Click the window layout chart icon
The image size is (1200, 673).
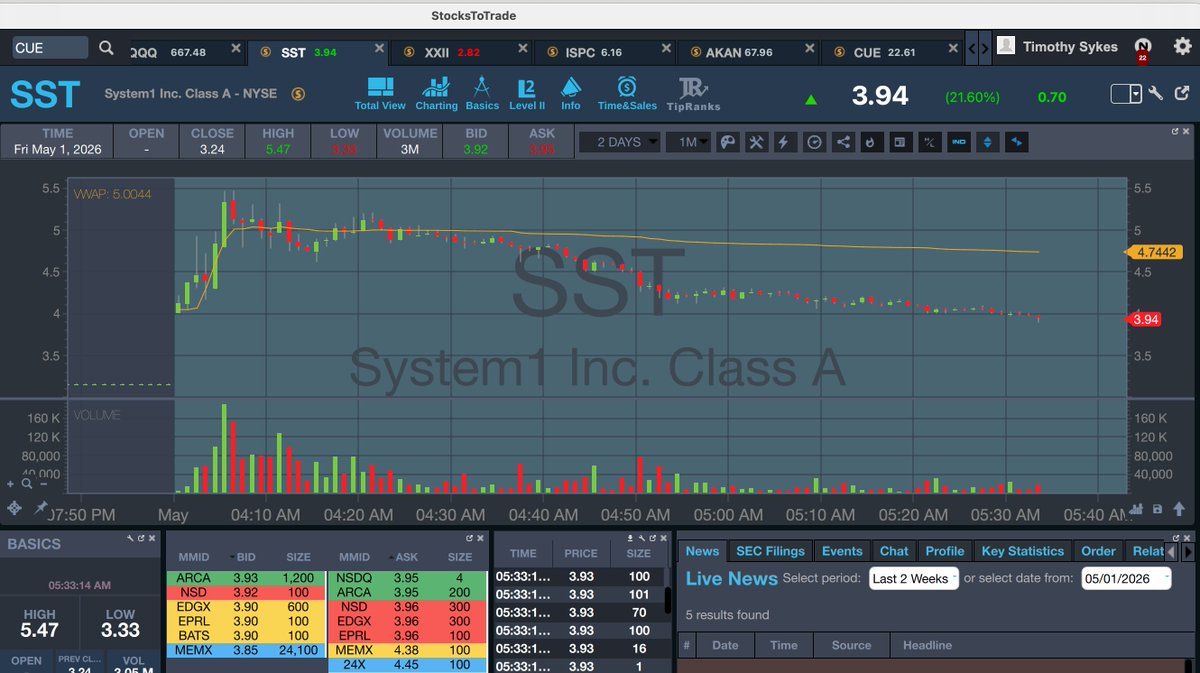(x=900, y=142)
